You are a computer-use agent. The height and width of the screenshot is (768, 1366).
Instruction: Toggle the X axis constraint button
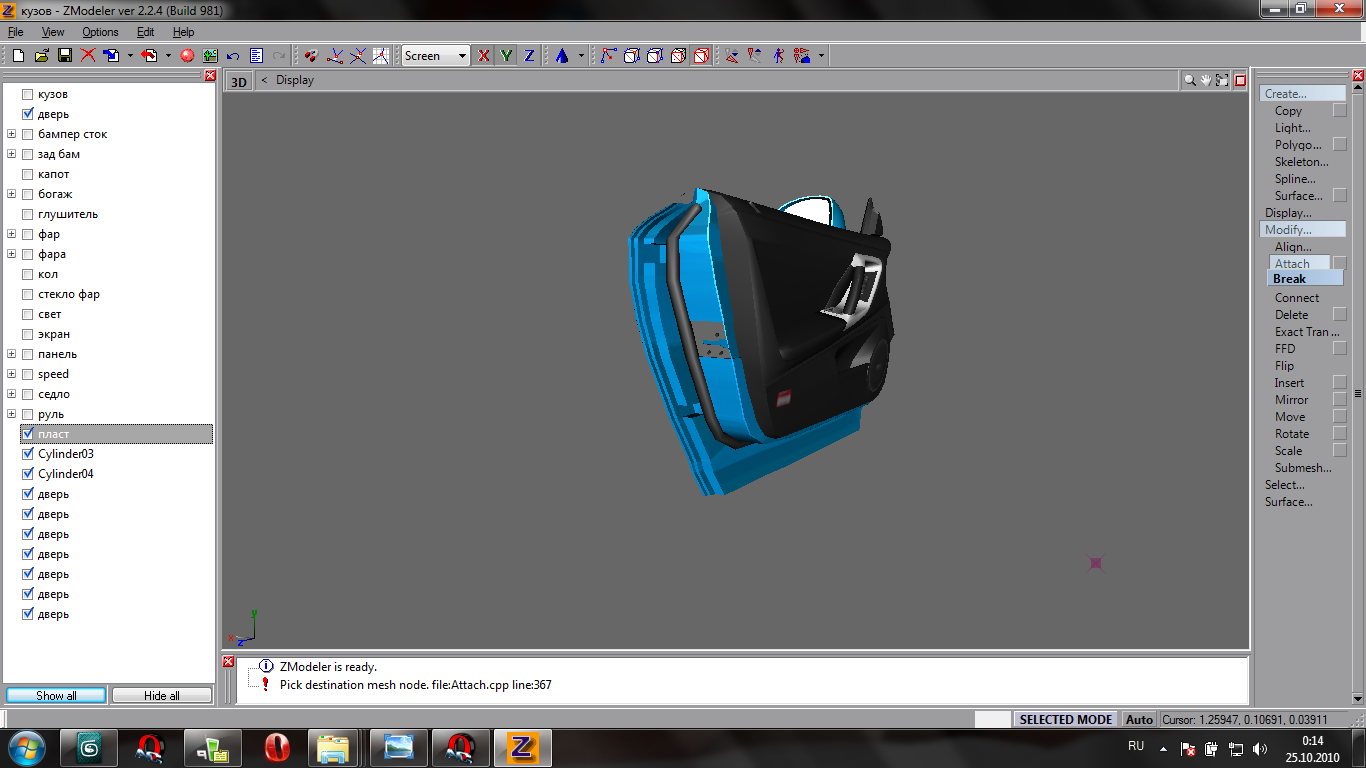tap(484, 56)
